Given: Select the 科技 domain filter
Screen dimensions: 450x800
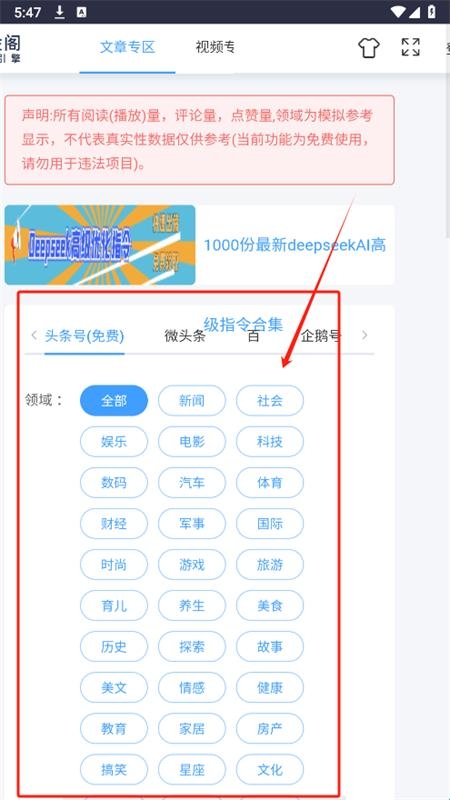Looking at the screenshot, I should coord(270,441).
